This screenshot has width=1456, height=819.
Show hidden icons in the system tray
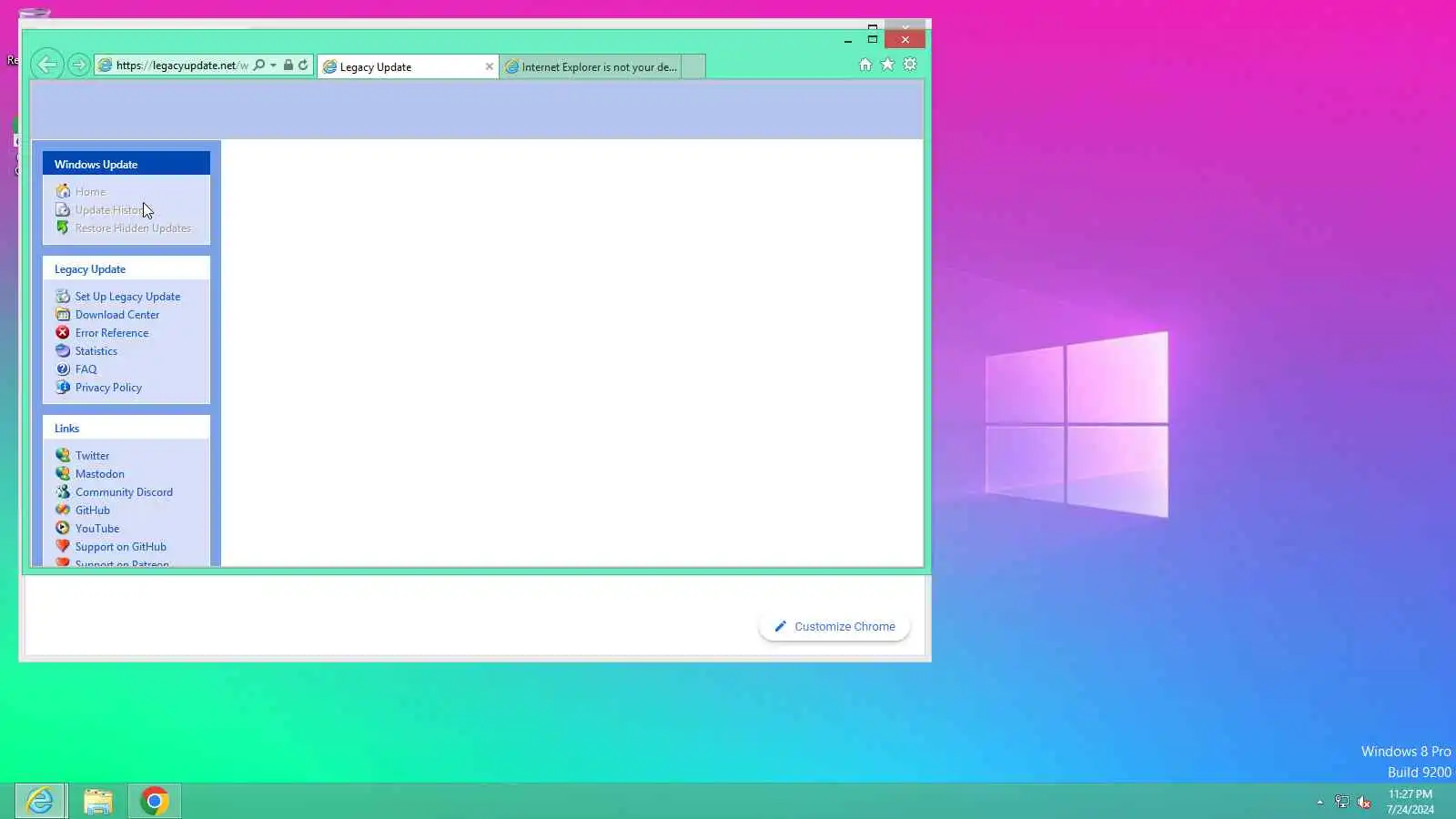point(1320,802)
